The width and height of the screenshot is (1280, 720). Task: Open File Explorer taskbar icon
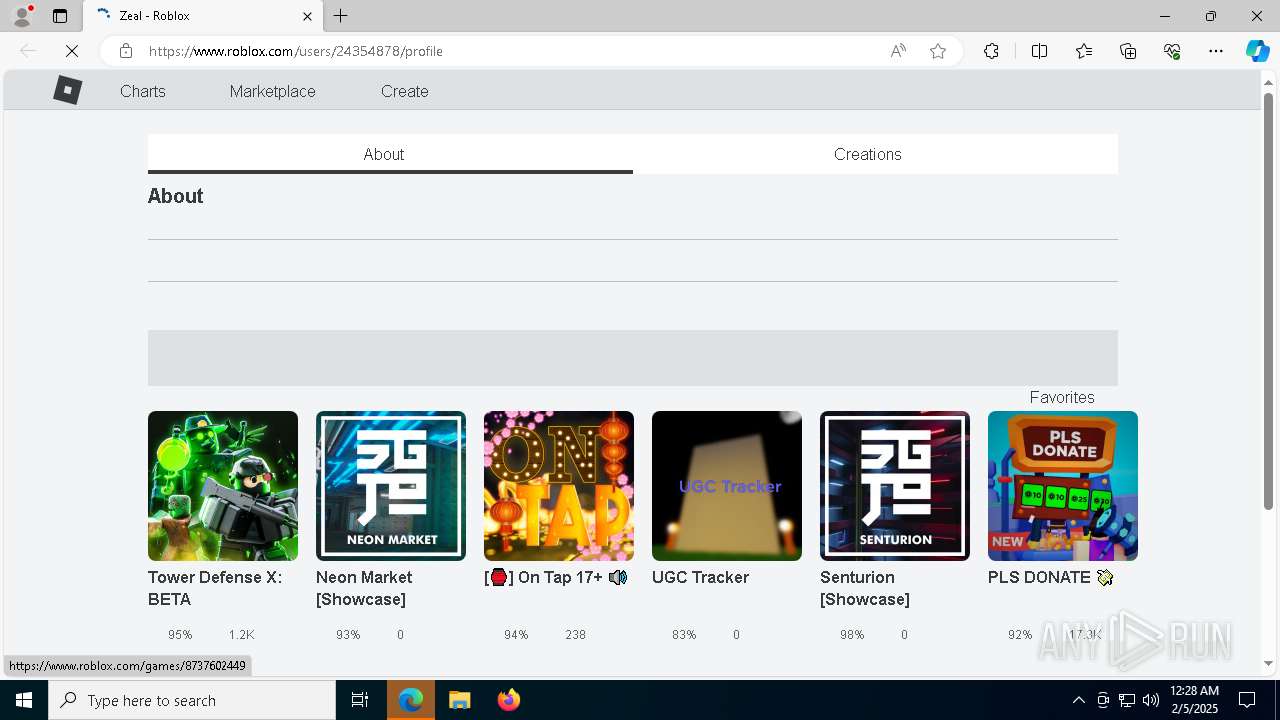pyautogui.click(x=459, y=700)
